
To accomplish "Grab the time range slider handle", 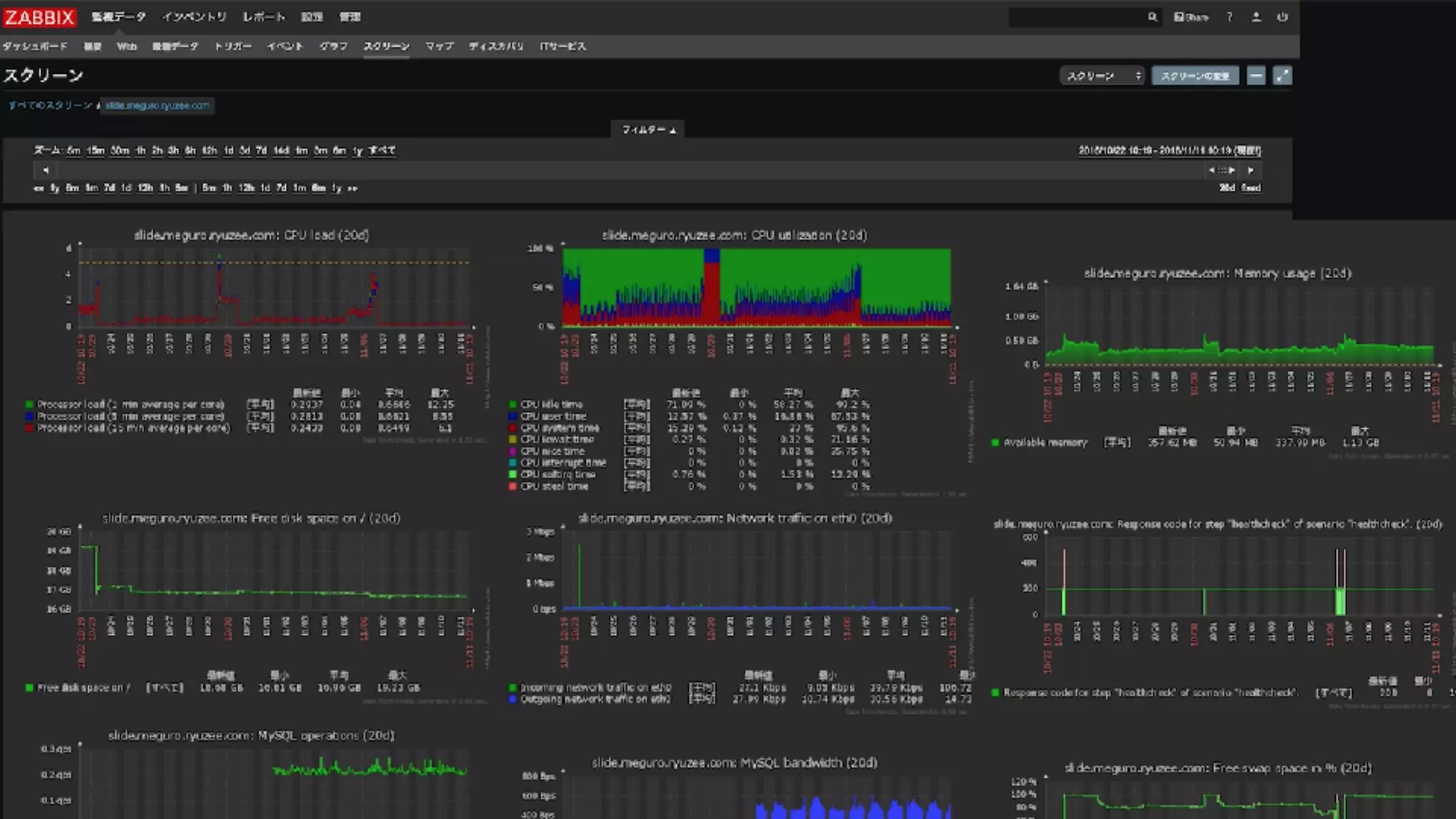I will 1221,170.
